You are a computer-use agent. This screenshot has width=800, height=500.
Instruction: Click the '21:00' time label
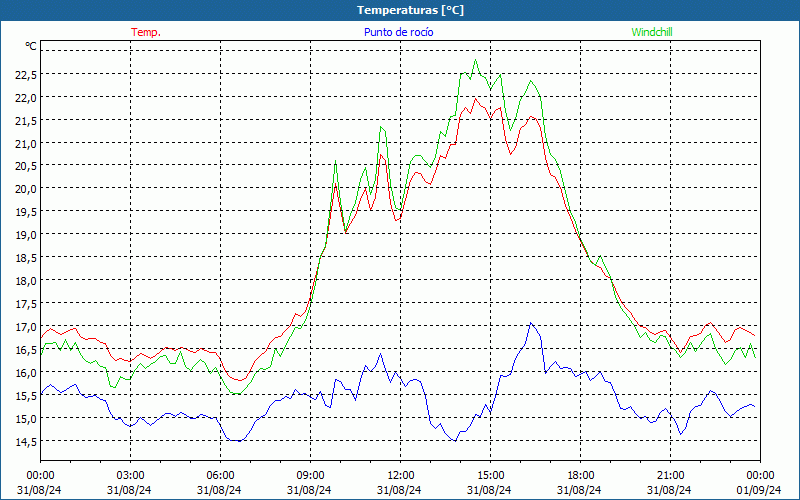[x=670, y=476]
